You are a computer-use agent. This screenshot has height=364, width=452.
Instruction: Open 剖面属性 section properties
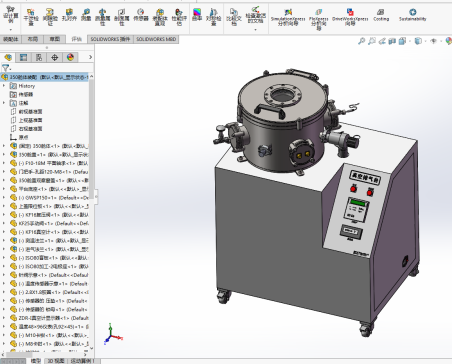click(x=122, y=17)
